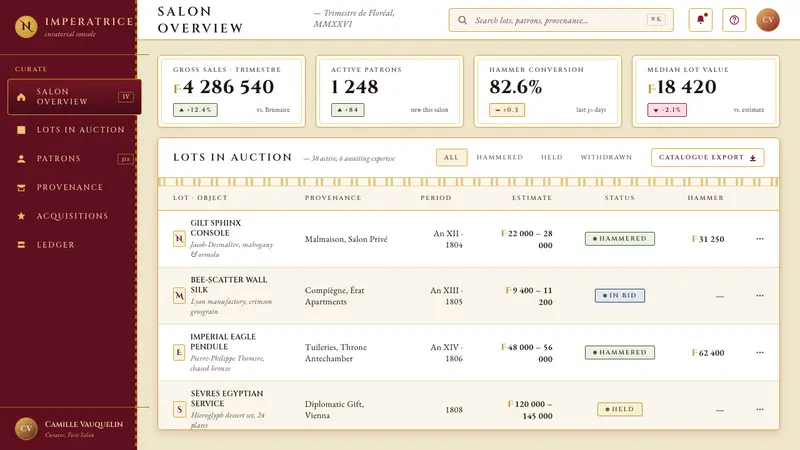Screen dimensions: 800x450
Task: Click the ⌘K shortcut badge
Action: pos(656,19)
